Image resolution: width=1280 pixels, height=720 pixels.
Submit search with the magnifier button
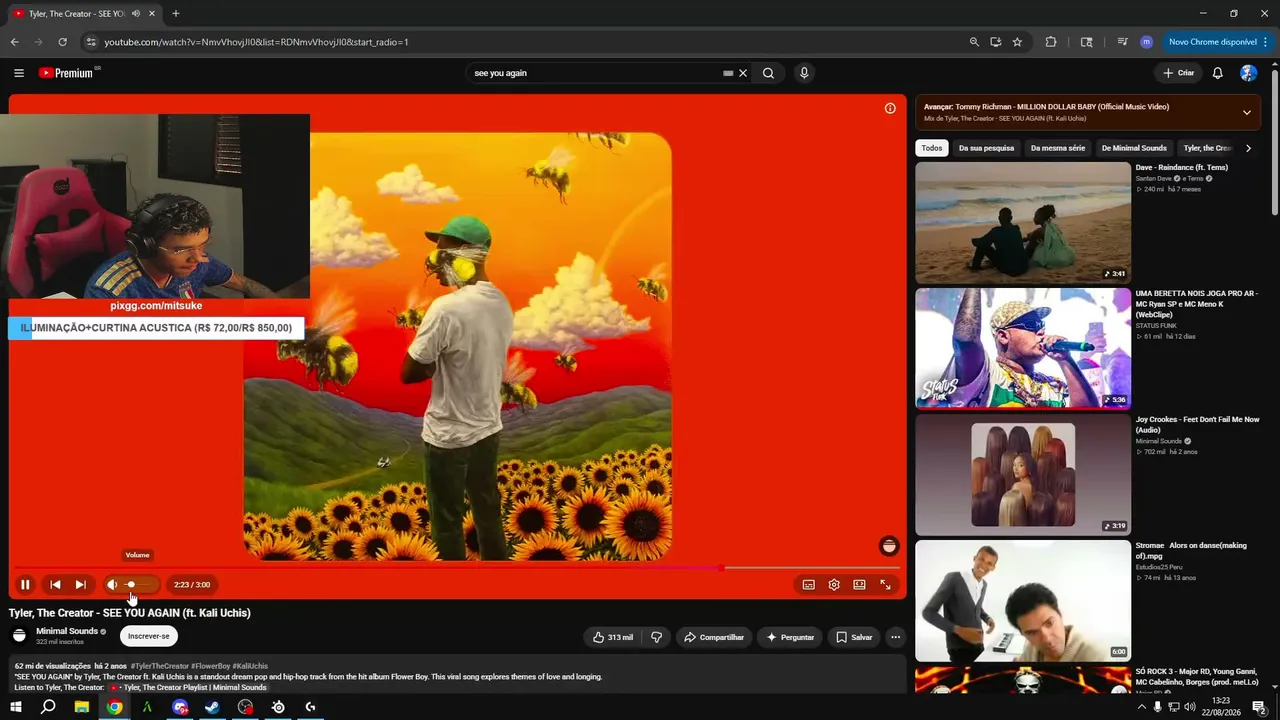[768, 73]
